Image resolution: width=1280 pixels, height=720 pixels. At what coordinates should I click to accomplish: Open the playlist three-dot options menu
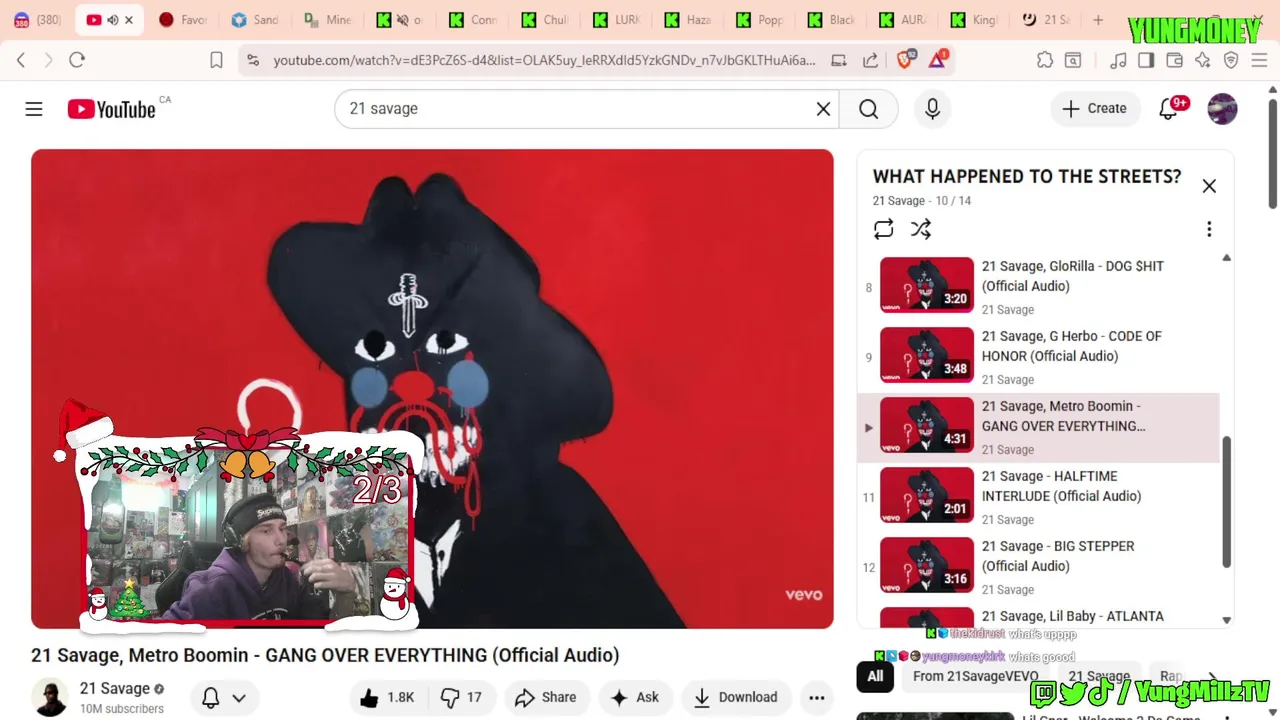coord(1209,229)
